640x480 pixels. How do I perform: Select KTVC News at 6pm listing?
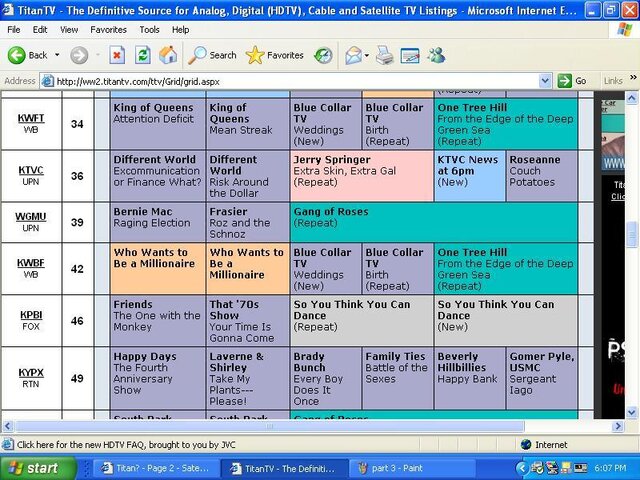(470, 176)
